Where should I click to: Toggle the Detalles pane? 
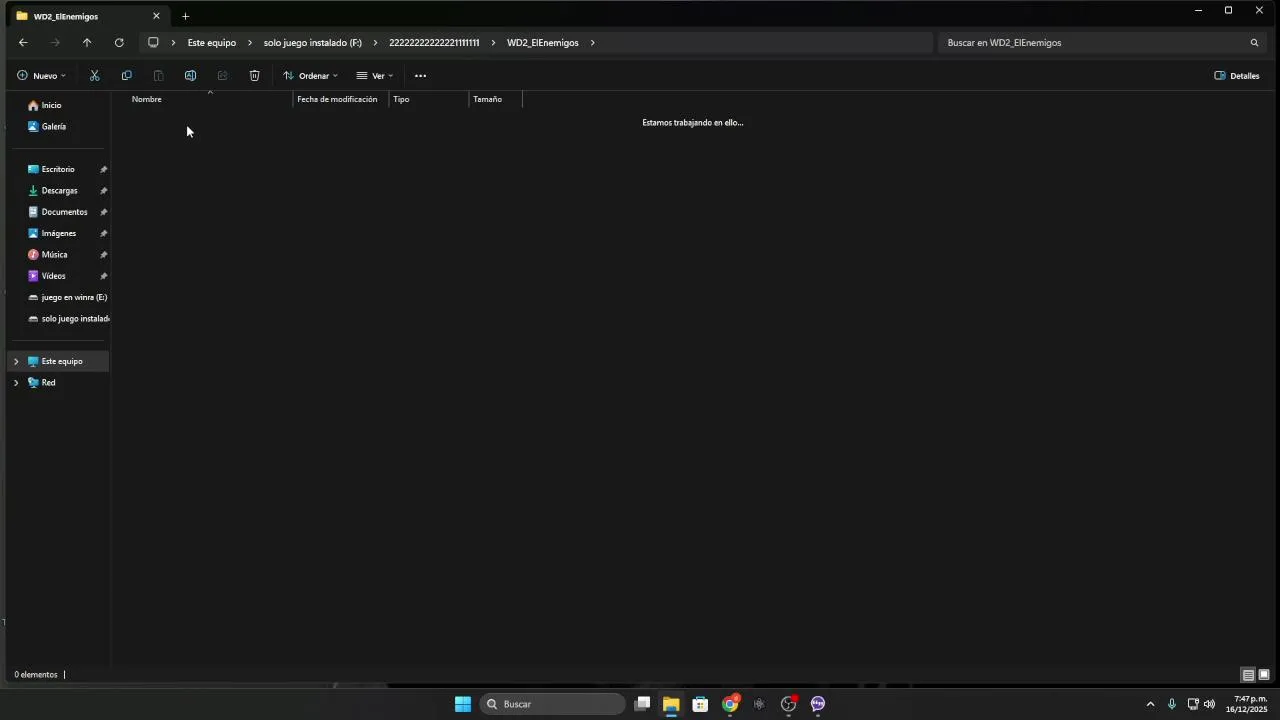click(1237, 76)
